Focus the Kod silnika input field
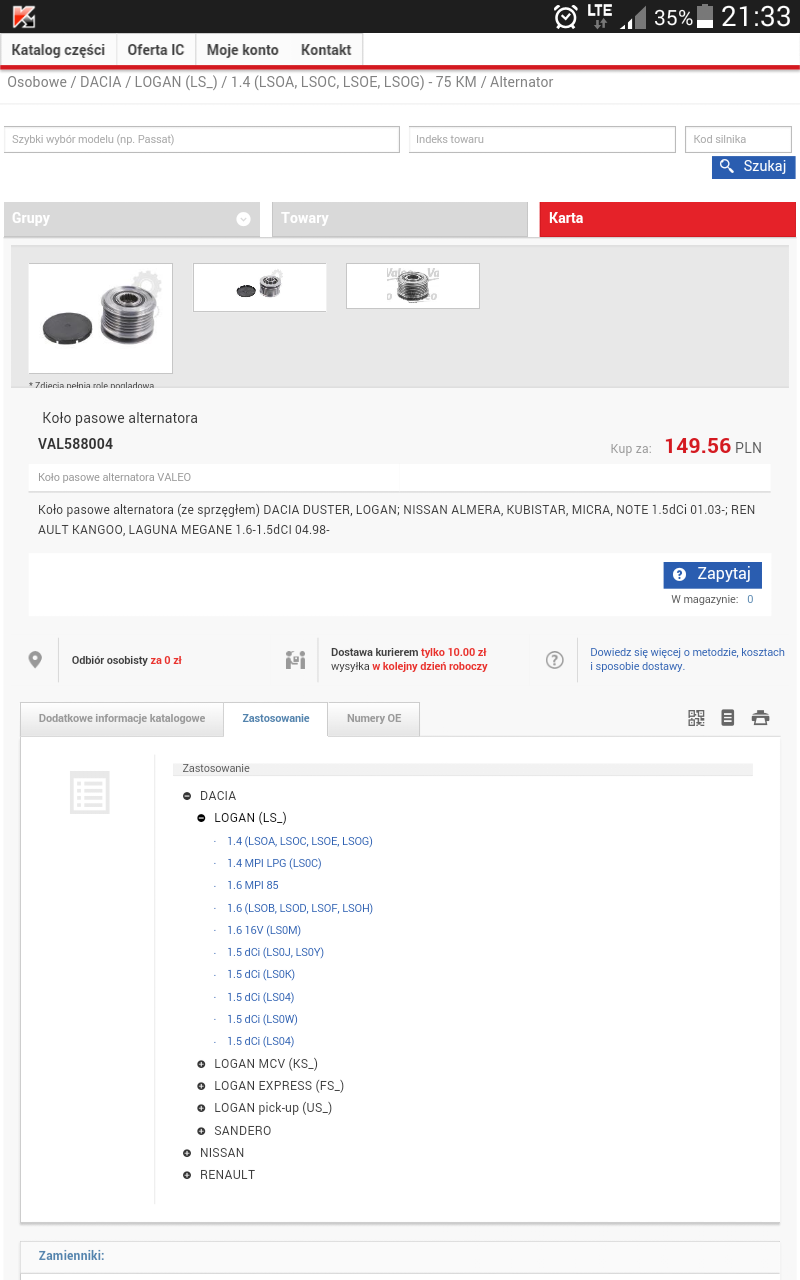This screenshot has height=1280, width=800. tap(739, 139)
